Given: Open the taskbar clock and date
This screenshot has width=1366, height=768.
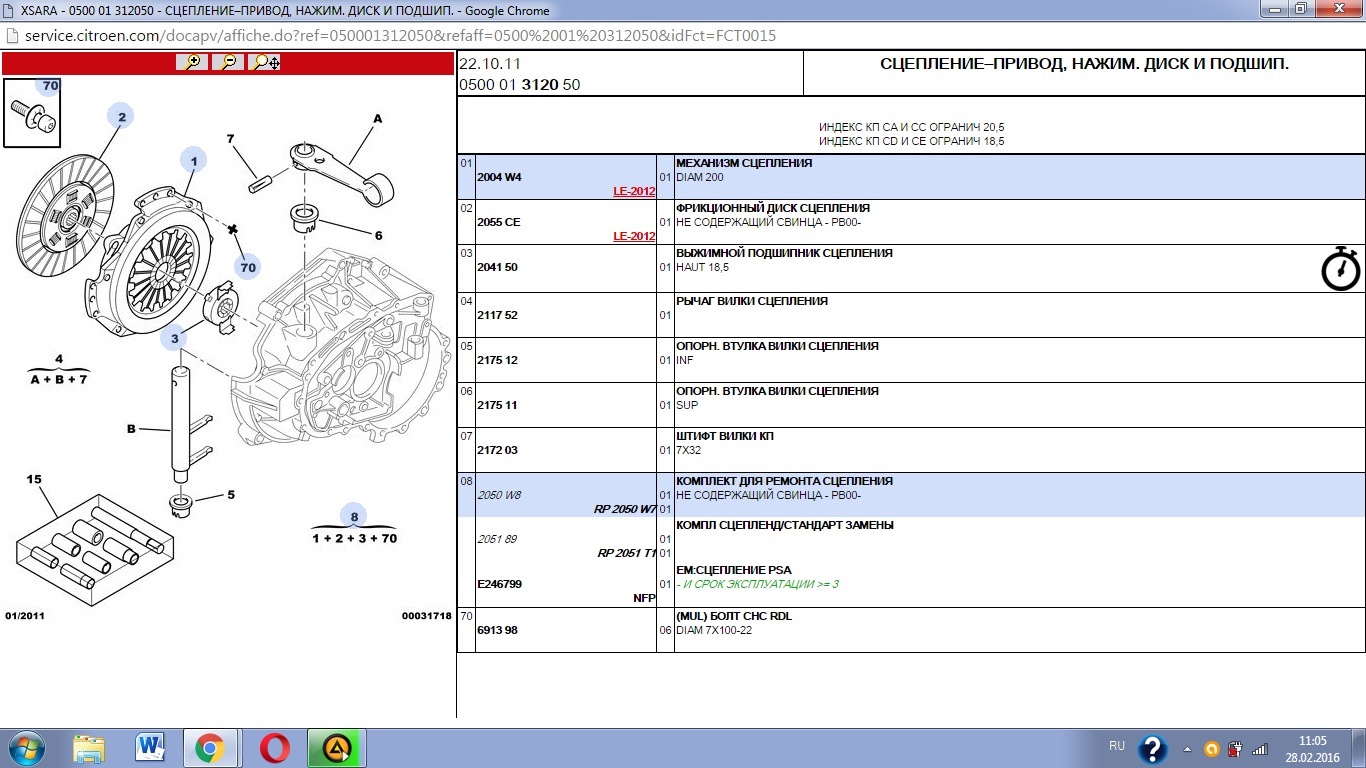Looking at the screenshot, I should 1312,749.
